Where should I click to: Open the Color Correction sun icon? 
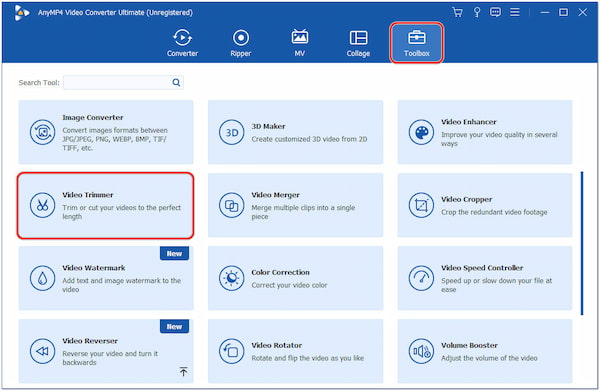coord(232,278)
